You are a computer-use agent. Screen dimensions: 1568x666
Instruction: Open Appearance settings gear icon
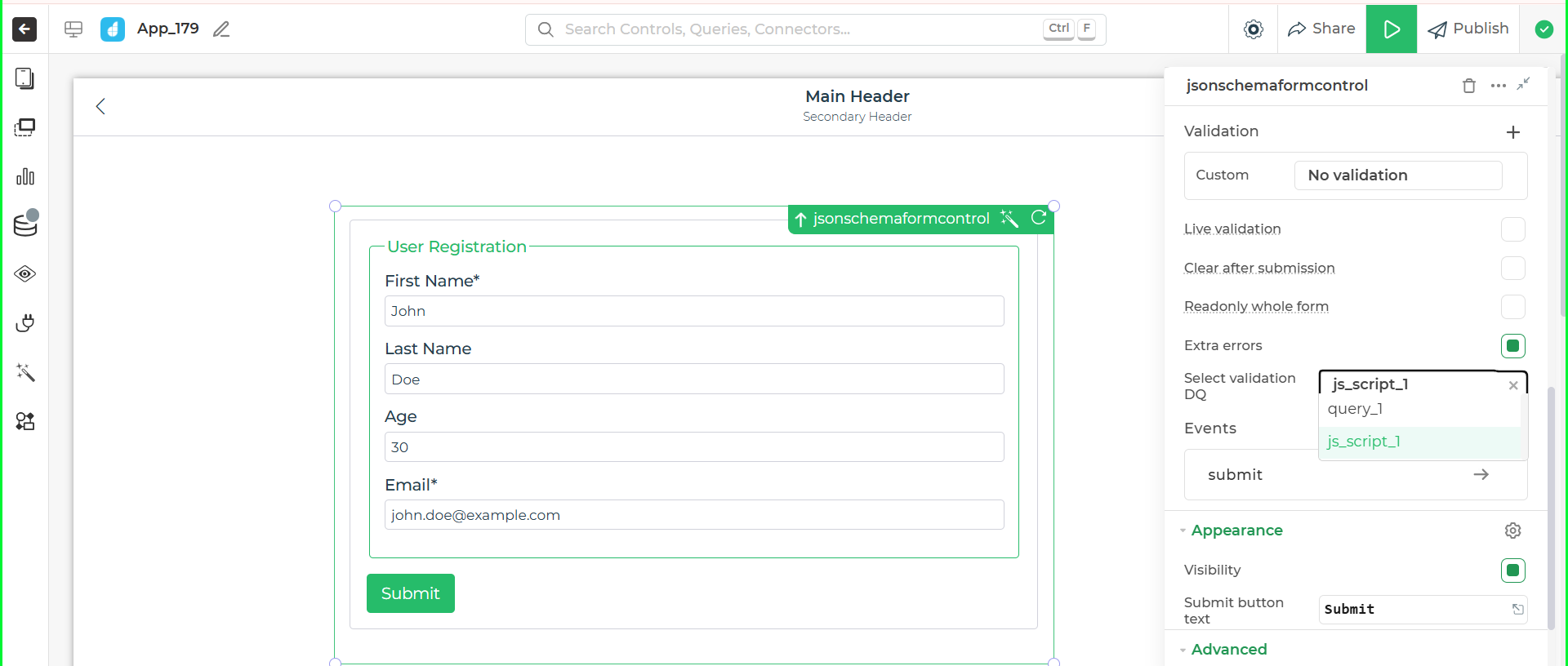click(x=1512, y=531)
